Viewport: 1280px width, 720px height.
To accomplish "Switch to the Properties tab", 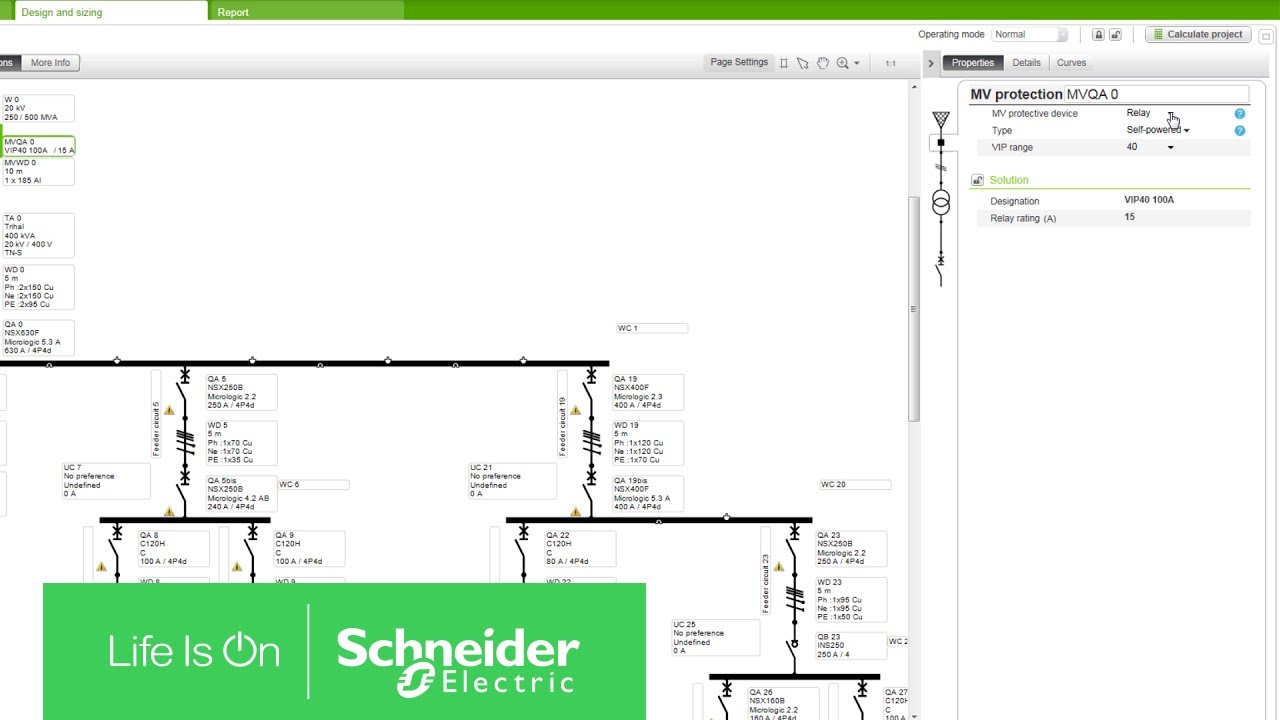I will (973, 62).
